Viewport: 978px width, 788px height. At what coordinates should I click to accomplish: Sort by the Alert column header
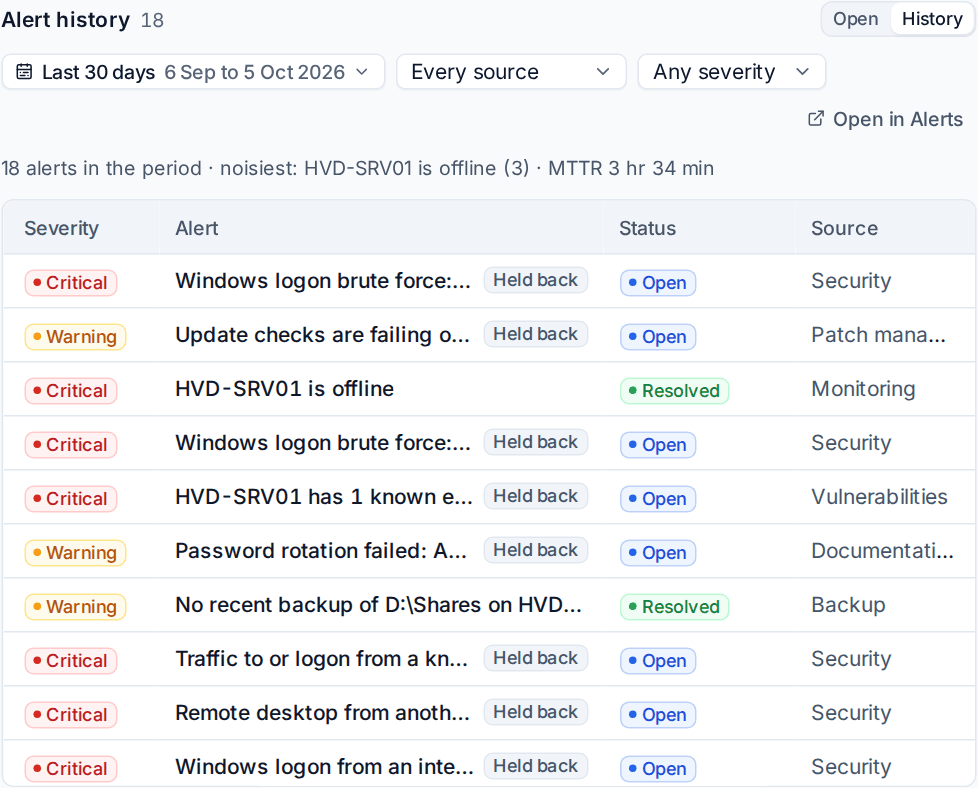point(196,228)
